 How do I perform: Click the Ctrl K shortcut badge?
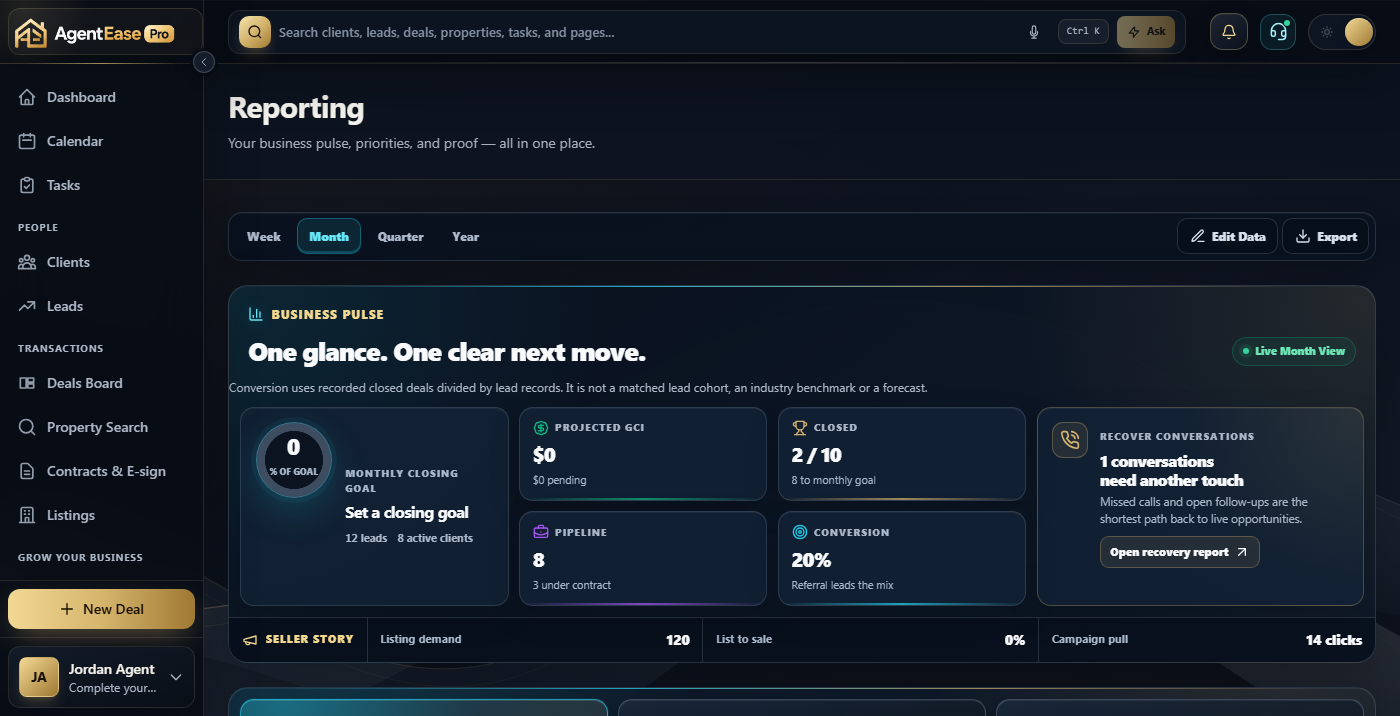click(x=1083, y=31)
